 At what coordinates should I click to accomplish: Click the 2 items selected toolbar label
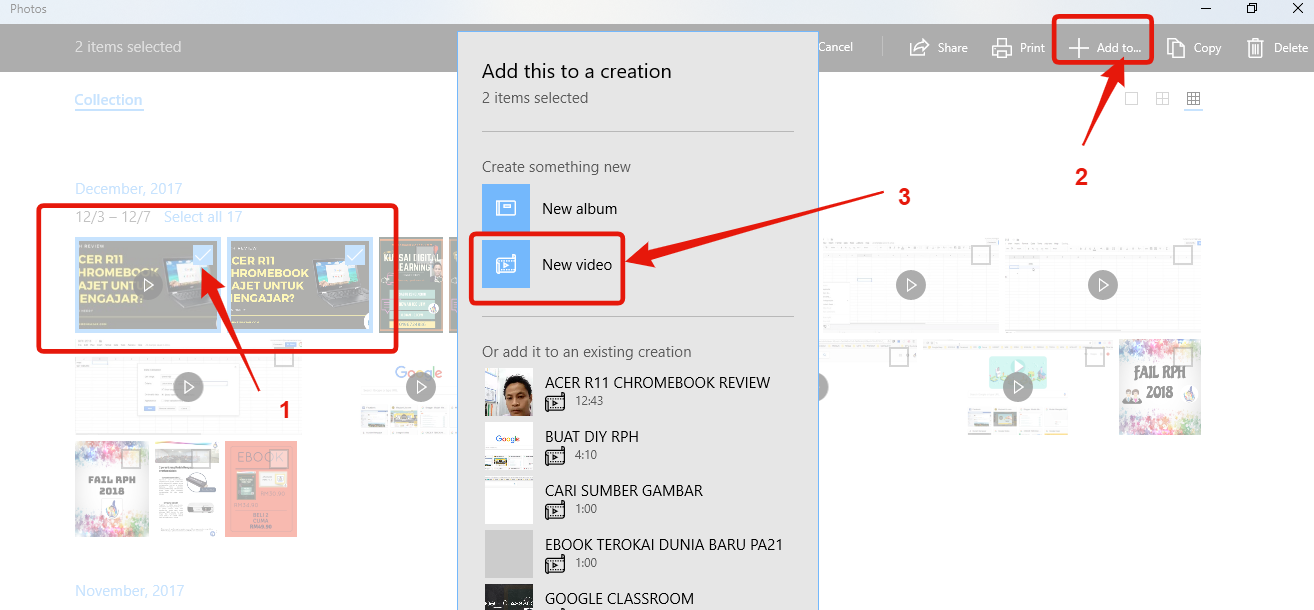tap(128, 47)
